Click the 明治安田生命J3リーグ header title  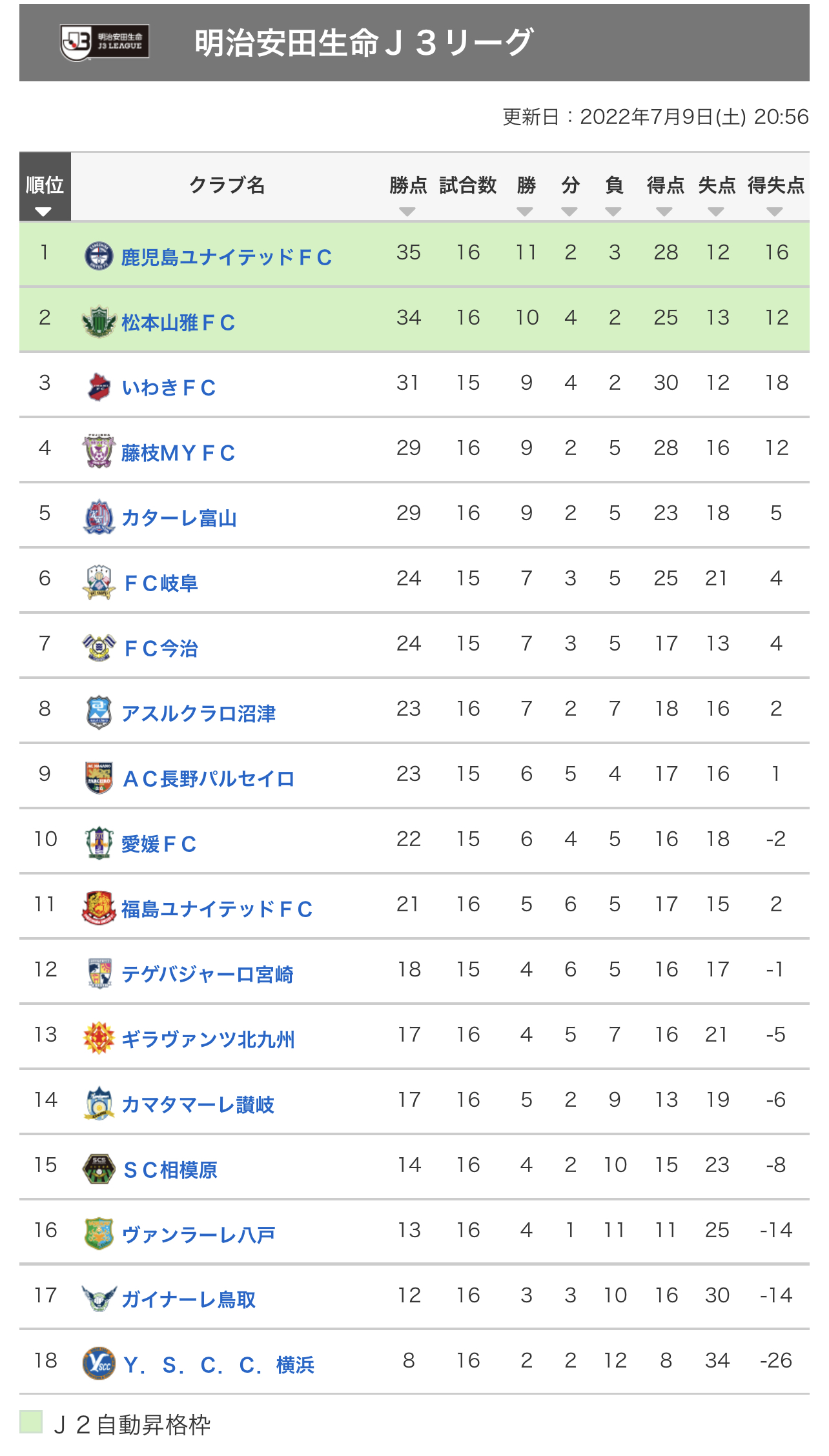point(363,43)
